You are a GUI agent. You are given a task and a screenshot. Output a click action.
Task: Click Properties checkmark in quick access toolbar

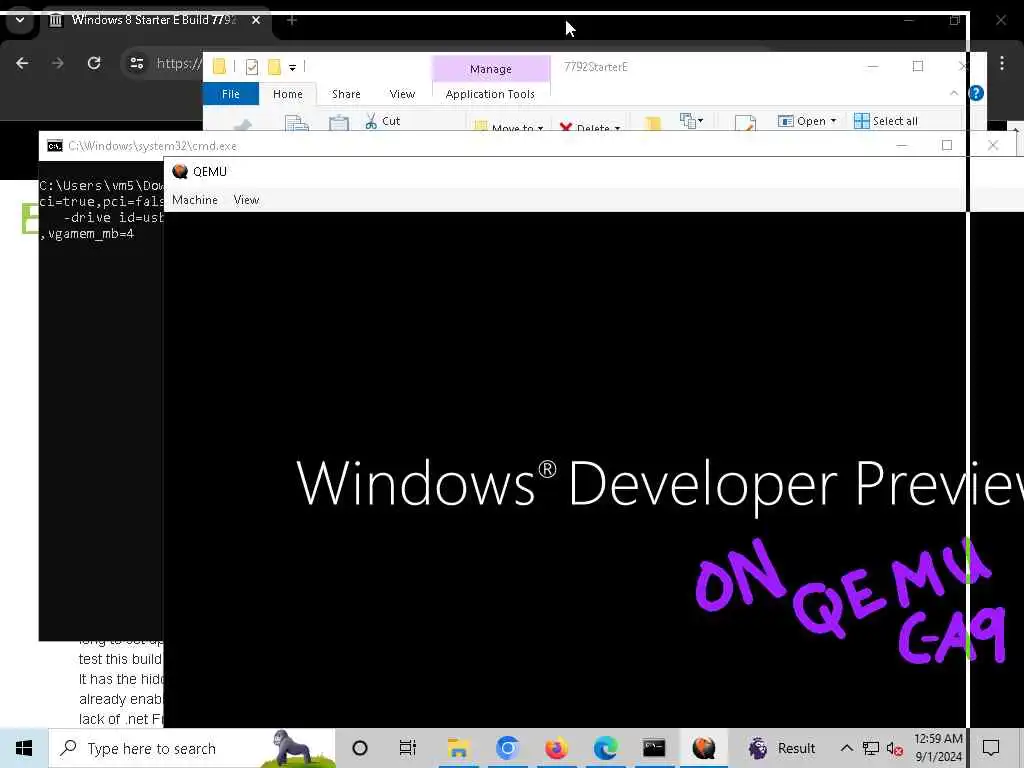(252, 67)
